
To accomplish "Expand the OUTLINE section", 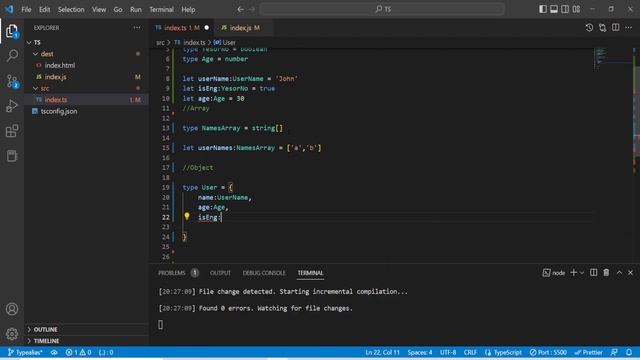I will point(86,329).
